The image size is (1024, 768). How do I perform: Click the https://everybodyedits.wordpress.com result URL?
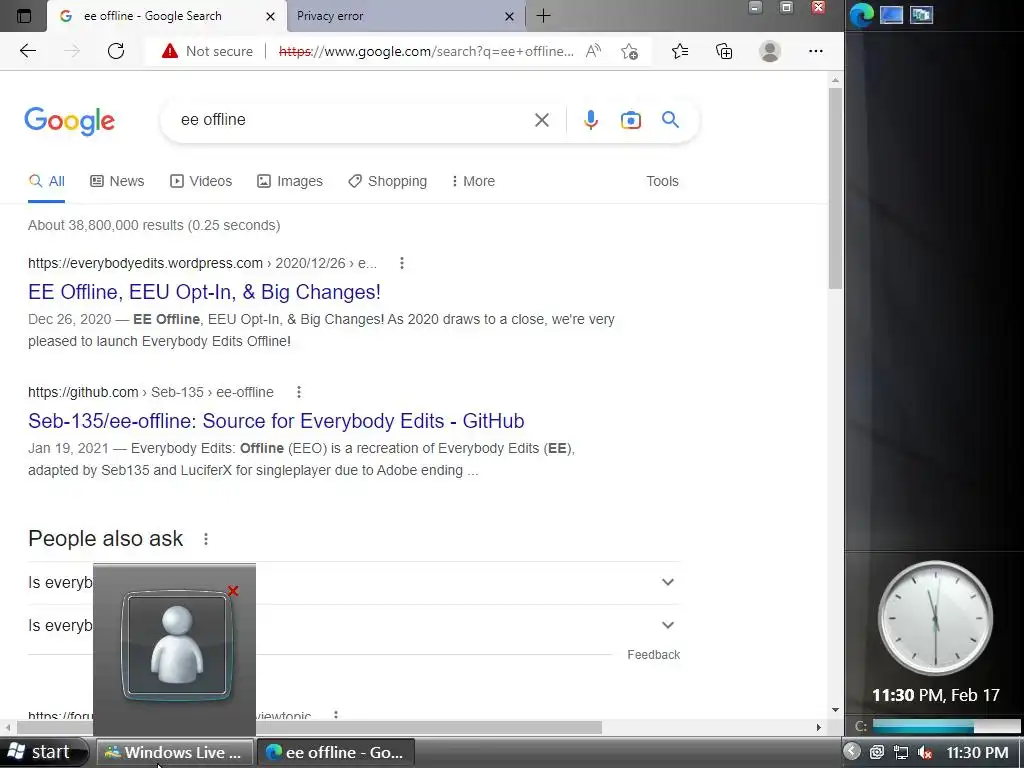202,263
